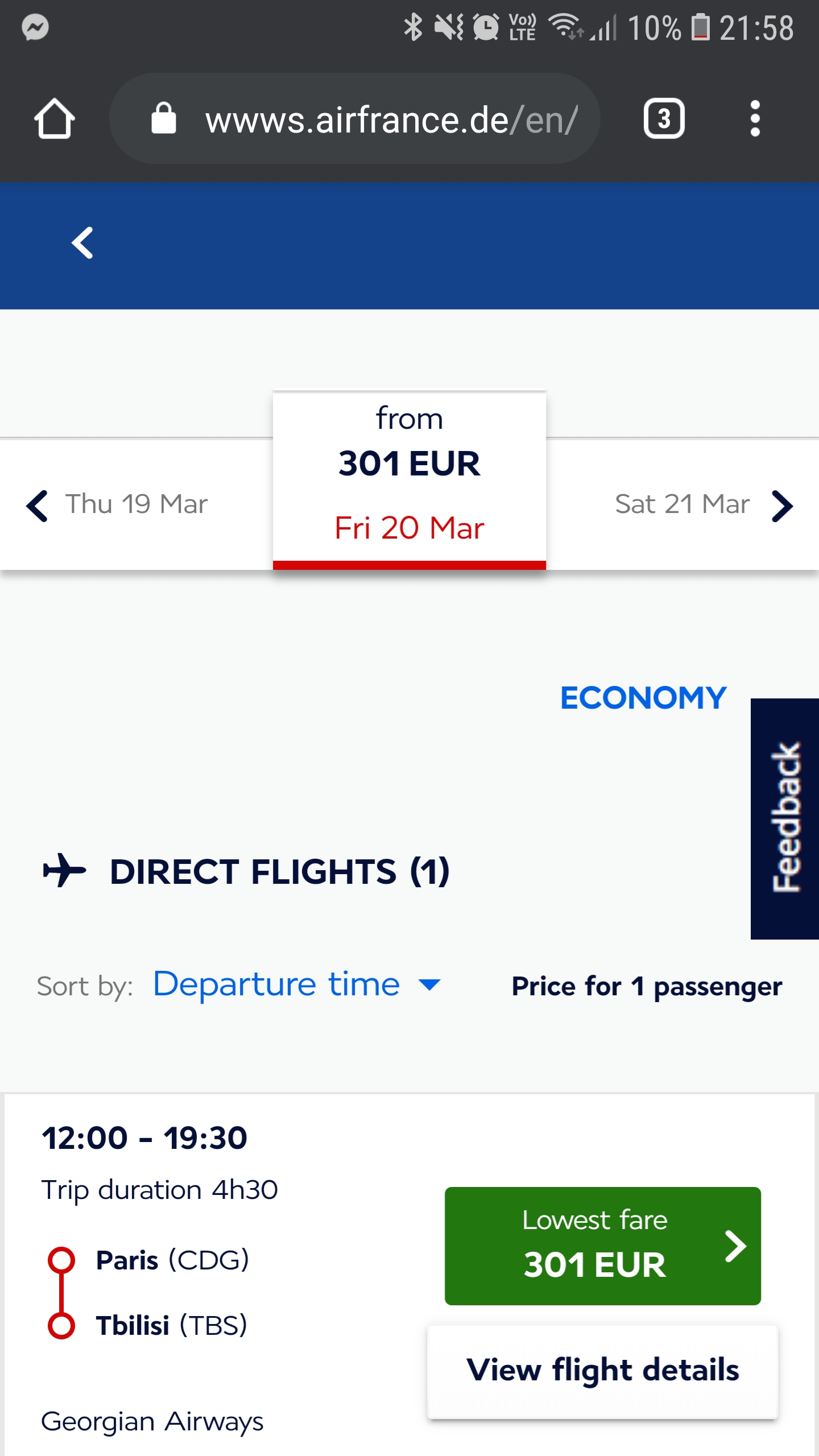Open the Feedback side tab
This screenshot has height=1456, width=819.
tap(785, 818)
